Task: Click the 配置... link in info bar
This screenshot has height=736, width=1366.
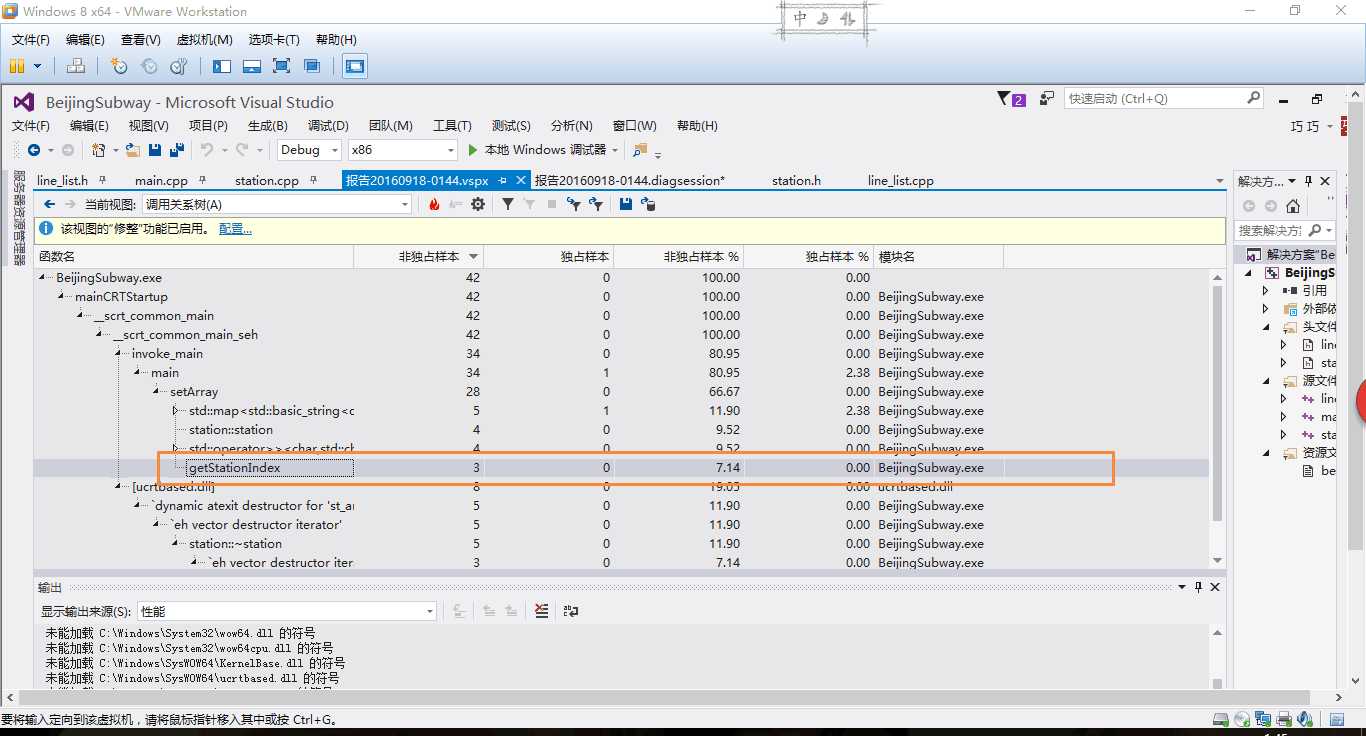Action: (235, 229)
